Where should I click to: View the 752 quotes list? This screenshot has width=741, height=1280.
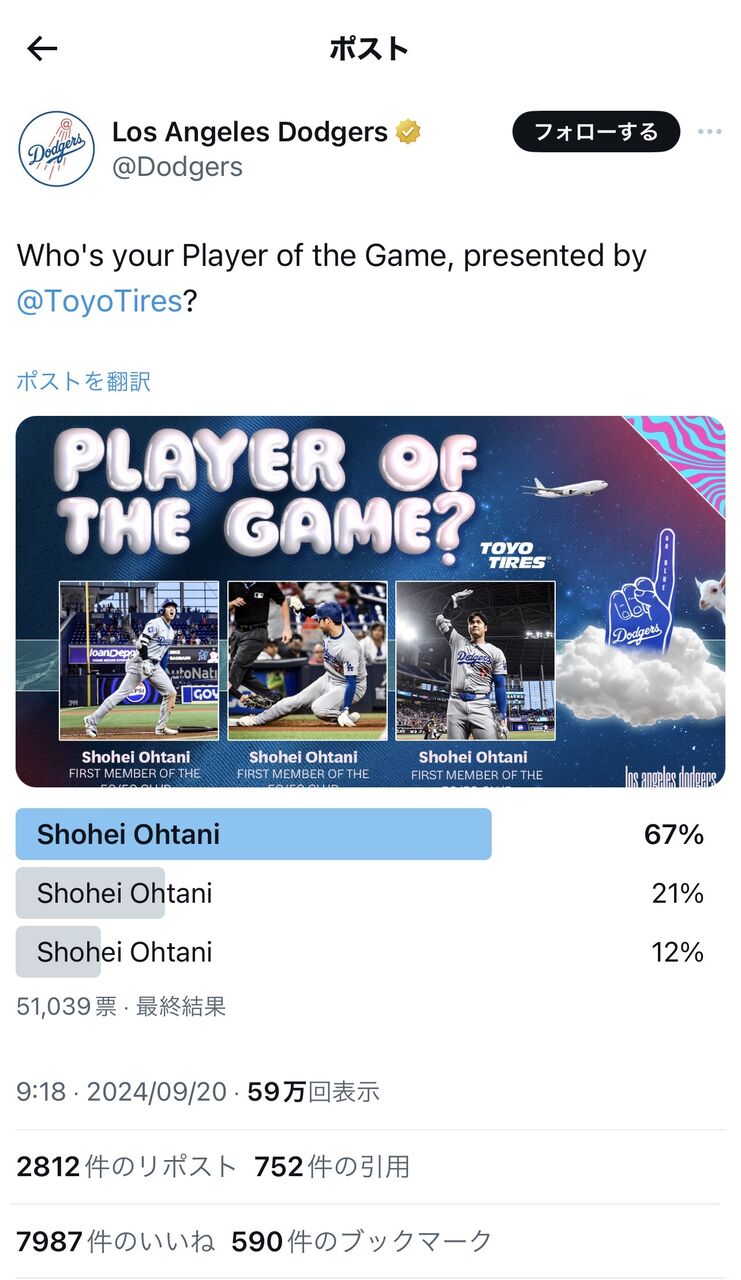coord(332,1167)
